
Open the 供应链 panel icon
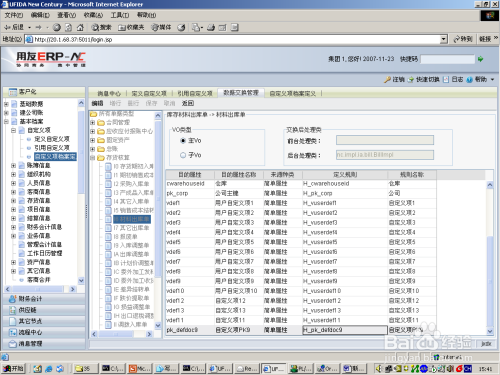[x=13, y=310]
